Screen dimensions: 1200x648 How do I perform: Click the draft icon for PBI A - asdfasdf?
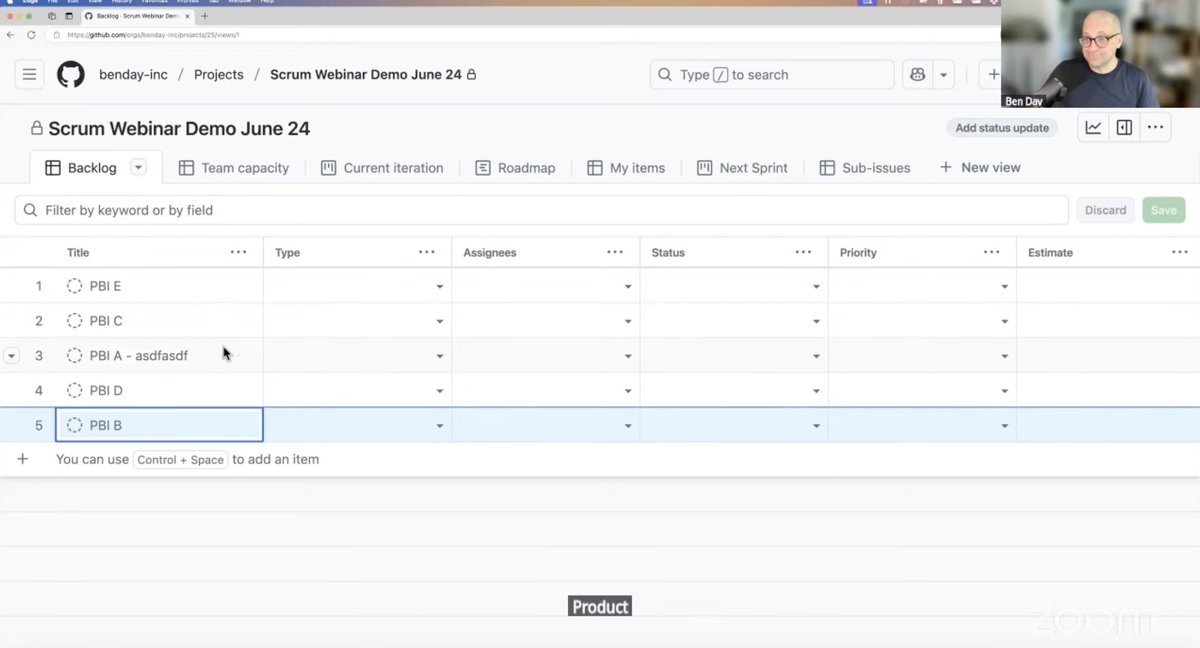pyautogui.click(x=74, y=356)
